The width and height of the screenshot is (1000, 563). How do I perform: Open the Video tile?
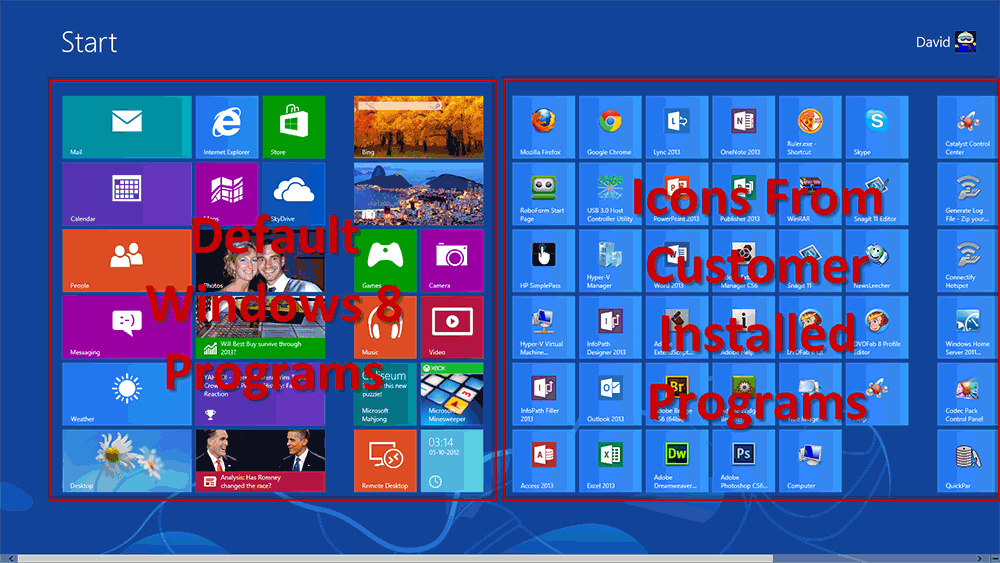pos(452,326)
